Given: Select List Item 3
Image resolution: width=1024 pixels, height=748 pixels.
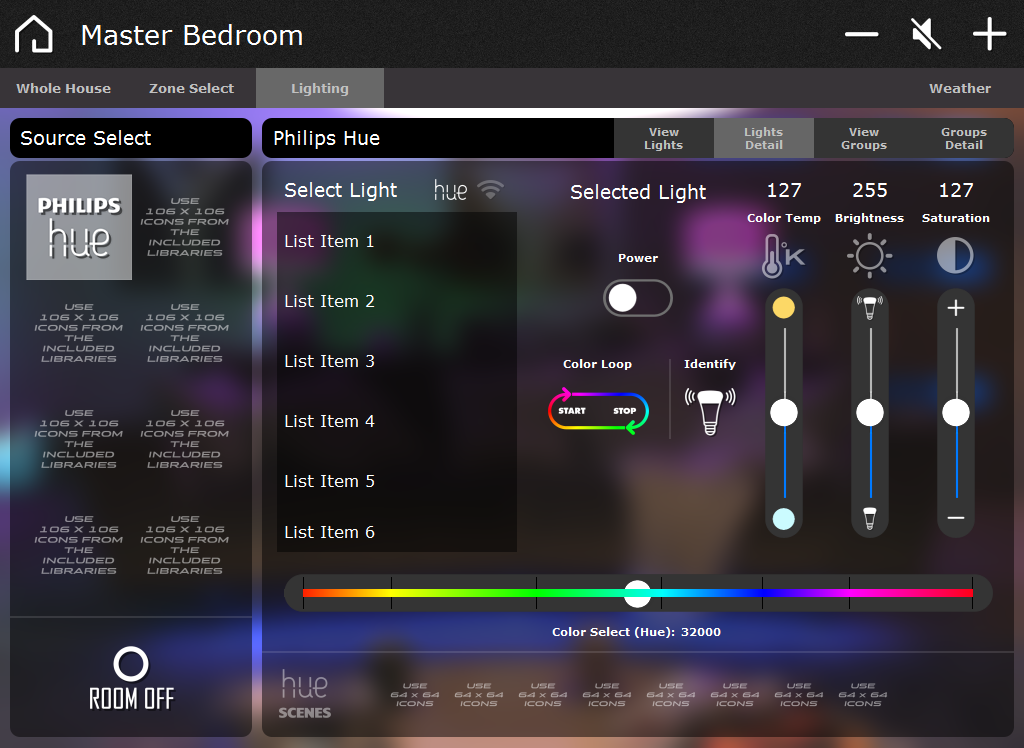Looking at the screenshot, I should tap(396, 361).
